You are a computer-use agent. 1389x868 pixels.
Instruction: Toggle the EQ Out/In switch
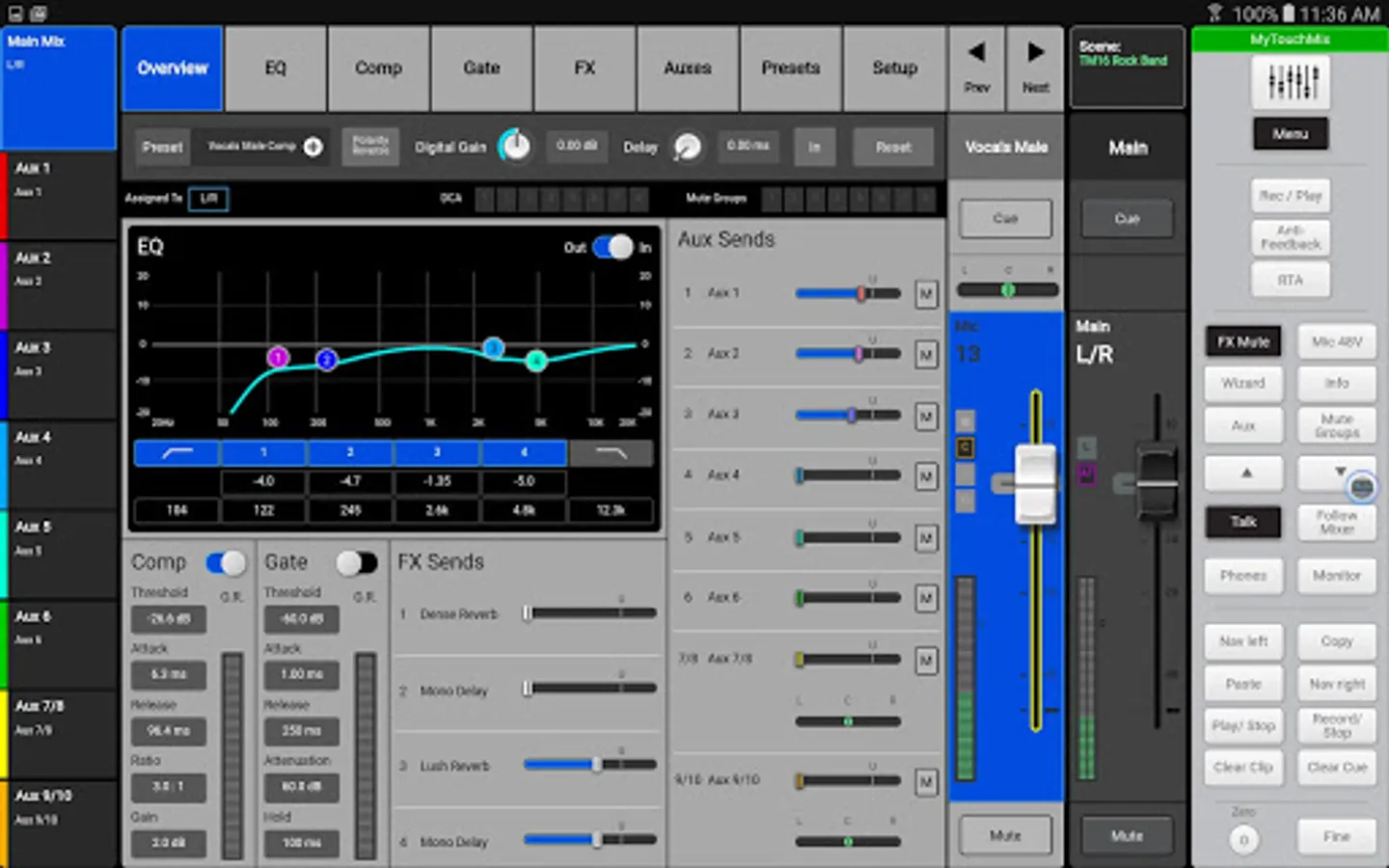pyautogui.click(x=613, y=248)
